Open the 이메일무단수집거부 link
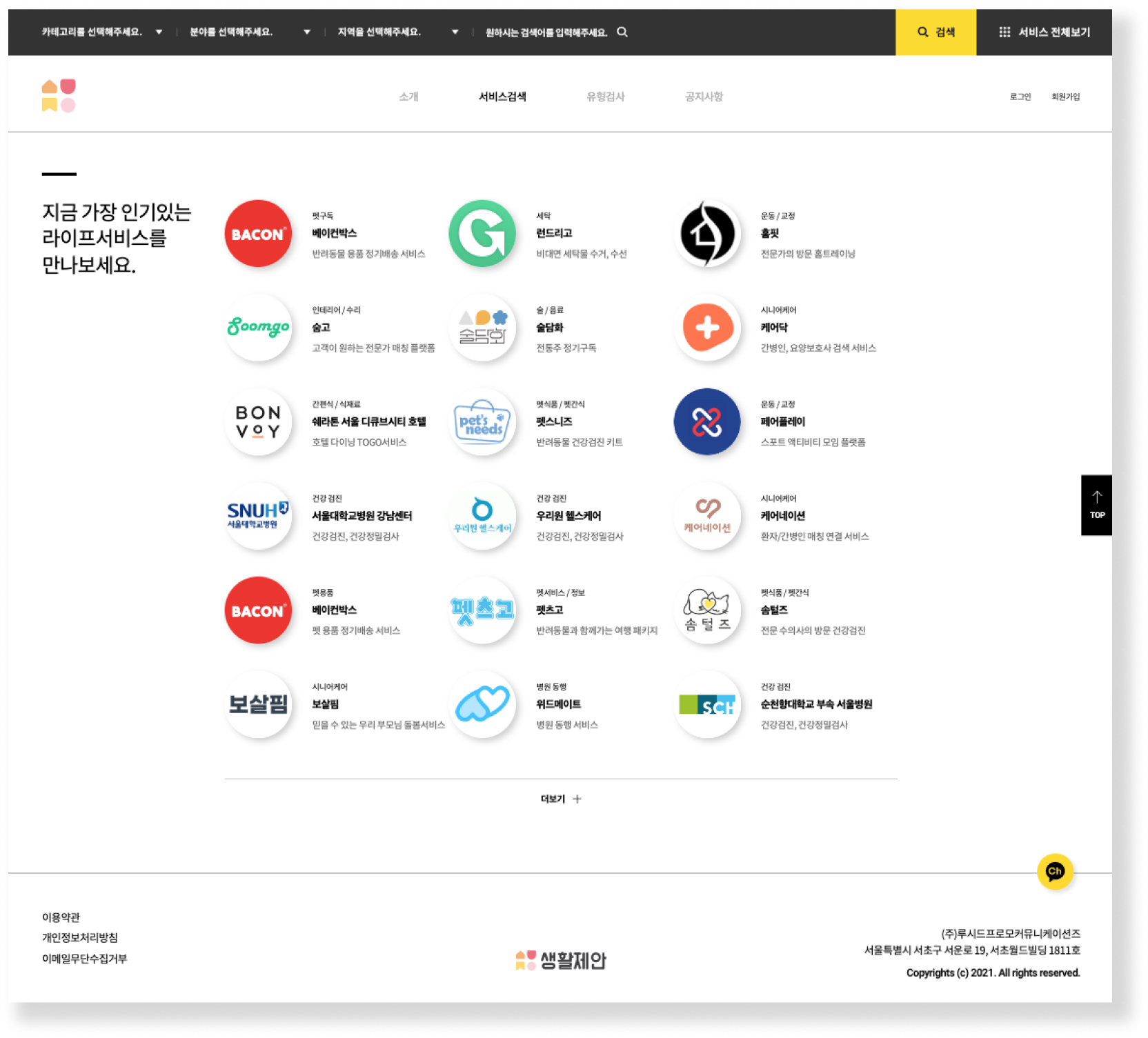 [x=84, y=958]
